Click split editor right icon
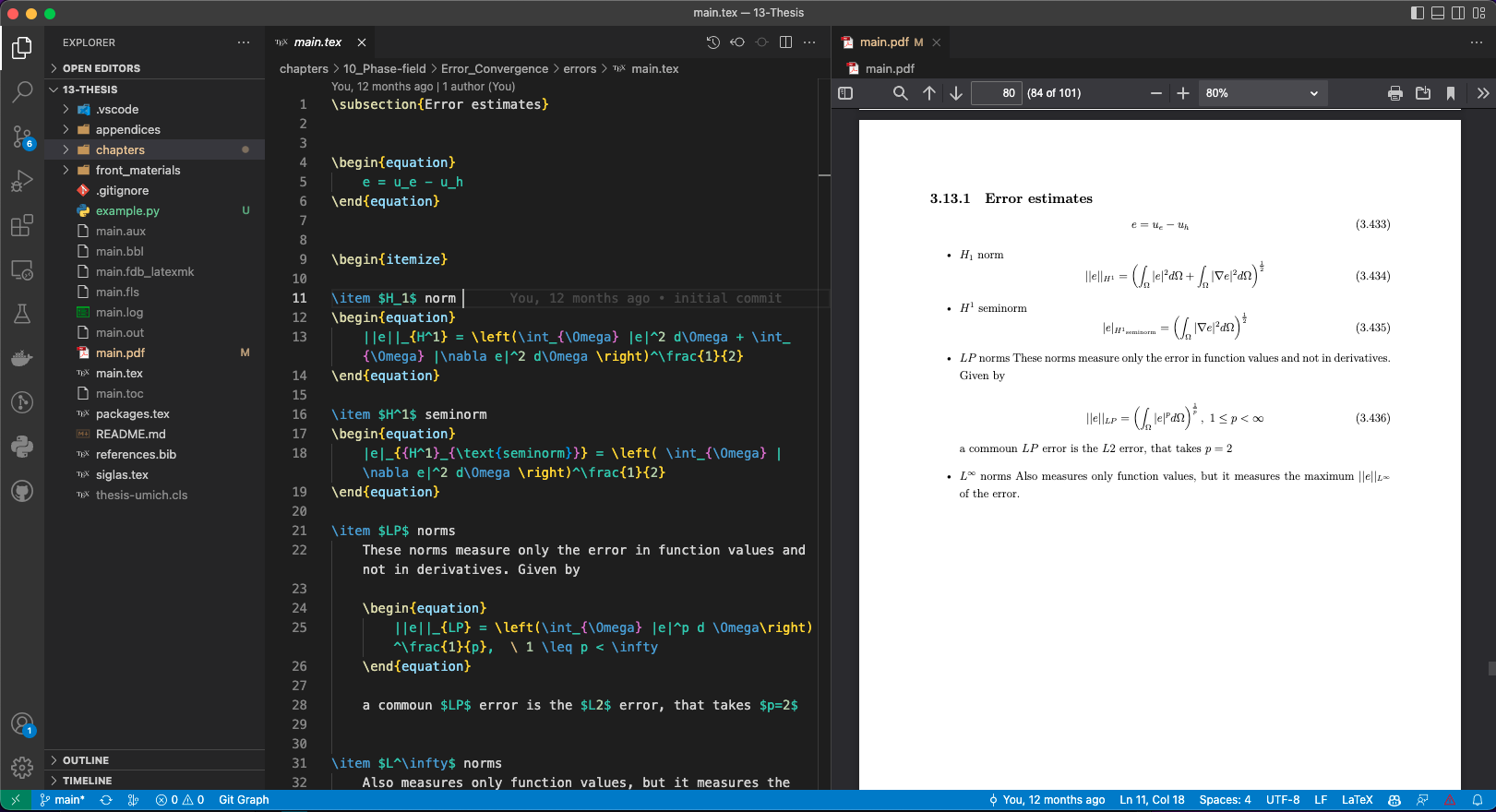Image resolution: width=1496 pixels, height=812 pixels. 785,42
